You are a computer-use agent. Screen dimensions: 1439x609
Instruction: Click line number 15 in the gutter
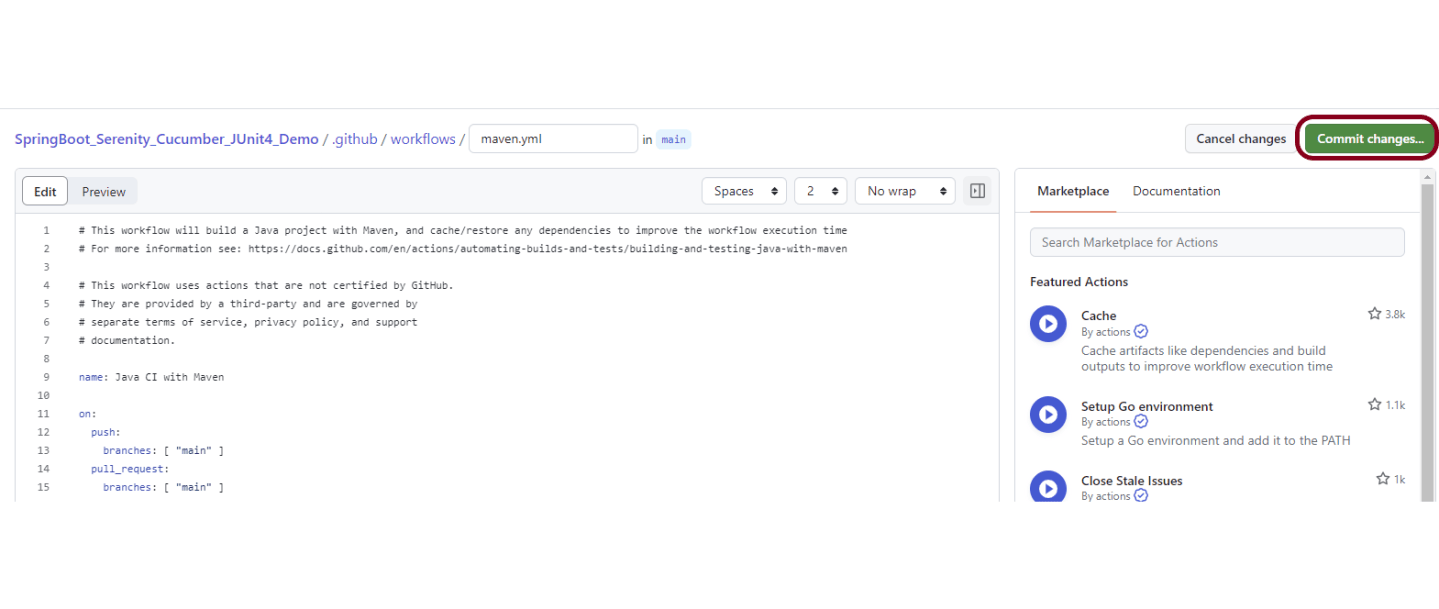(43, 487)
